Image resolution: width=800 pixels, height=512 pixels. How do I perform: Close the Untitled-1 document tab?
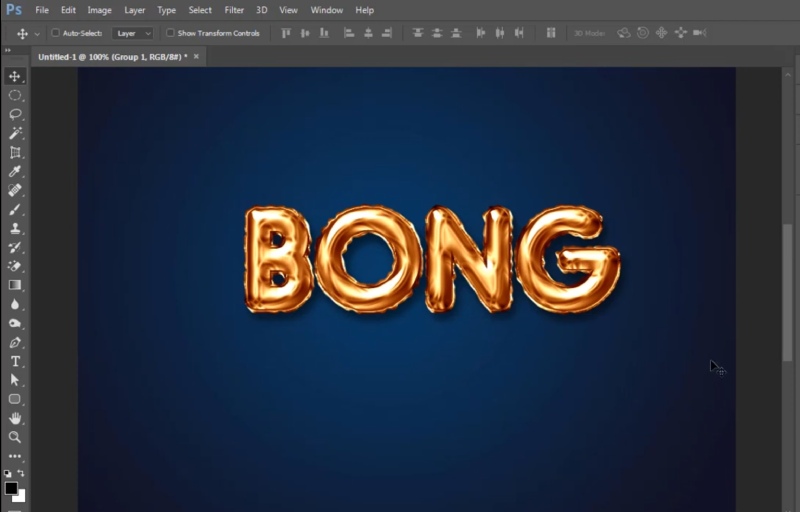point(196,57)
